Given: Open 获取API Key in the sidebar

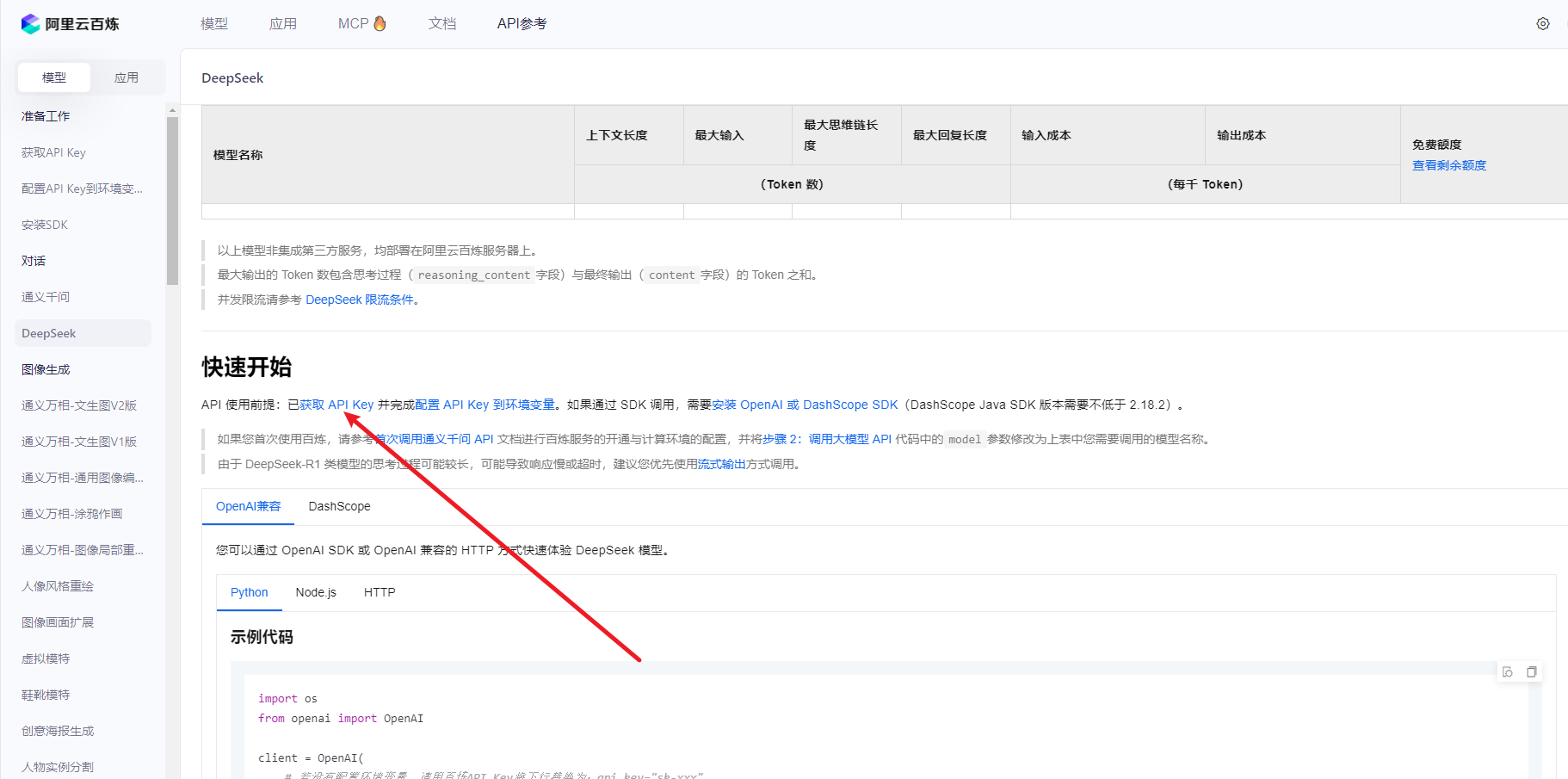Looking at the screenshot, I should click(x=53, y=152).
